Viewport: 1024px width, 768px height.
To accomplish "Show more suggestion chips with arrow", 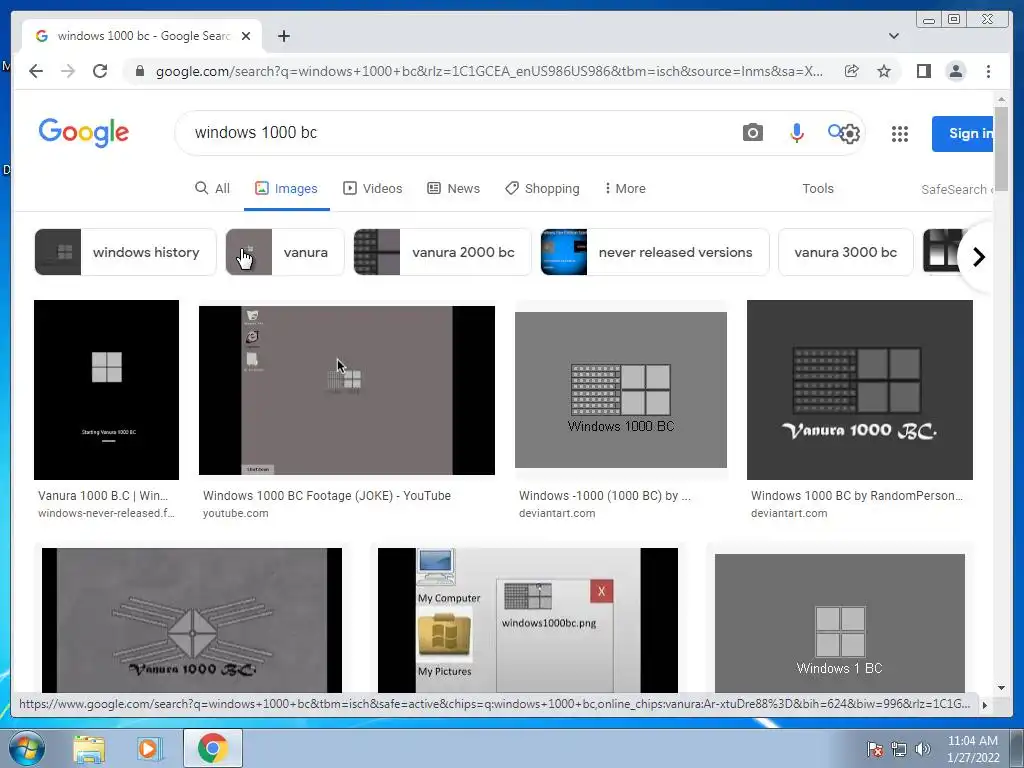I will [x=978, y=257].
